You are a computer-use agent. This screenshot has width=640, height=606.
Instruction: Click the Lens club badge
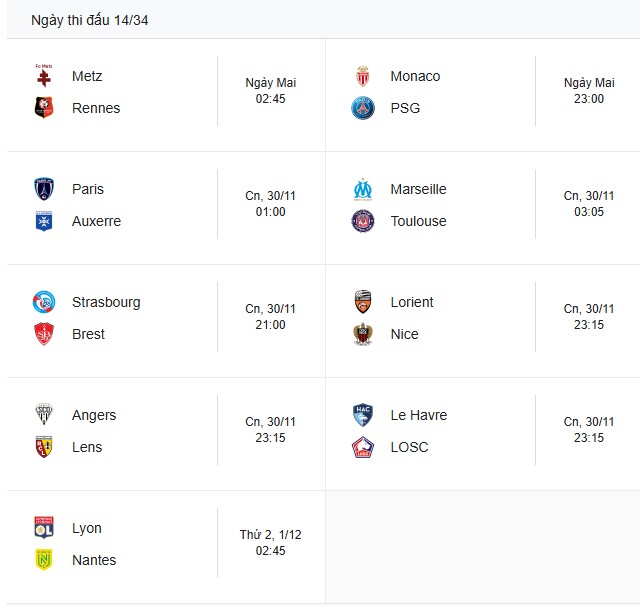(43, 447)
